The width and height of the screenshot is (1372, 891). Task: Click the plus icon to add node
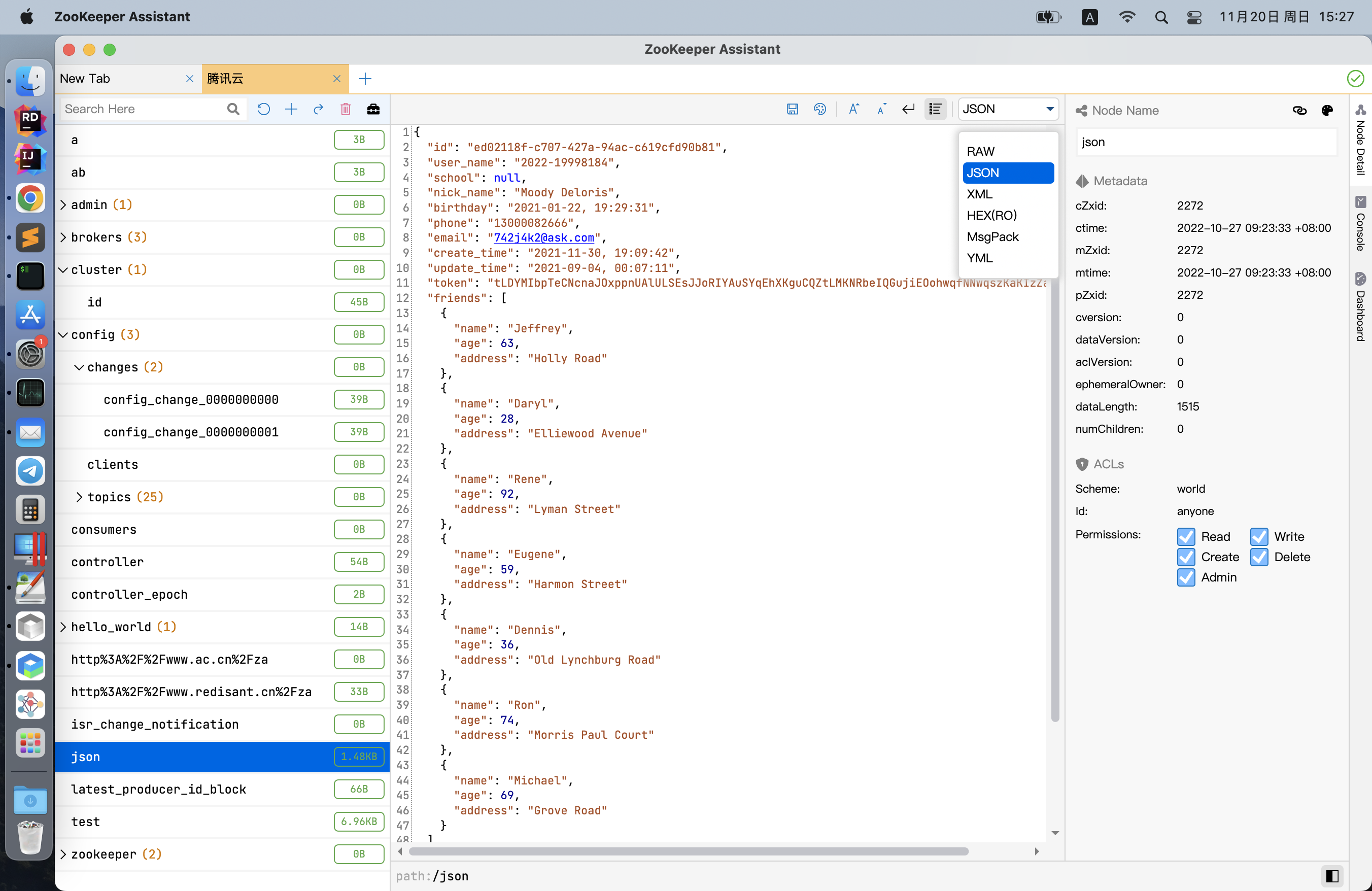pos(291,109)
